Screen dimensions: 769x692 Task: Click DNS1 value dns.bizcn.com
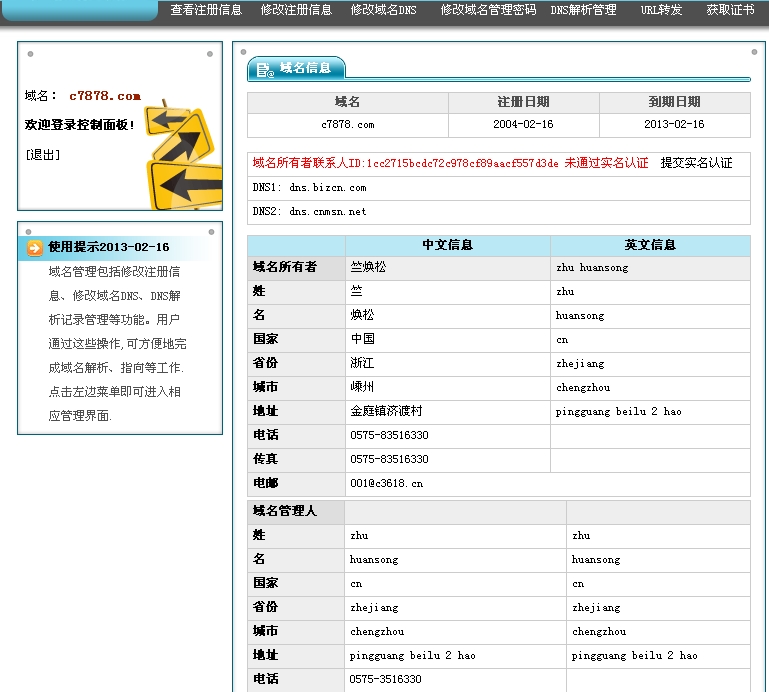(x=328, y=188)
